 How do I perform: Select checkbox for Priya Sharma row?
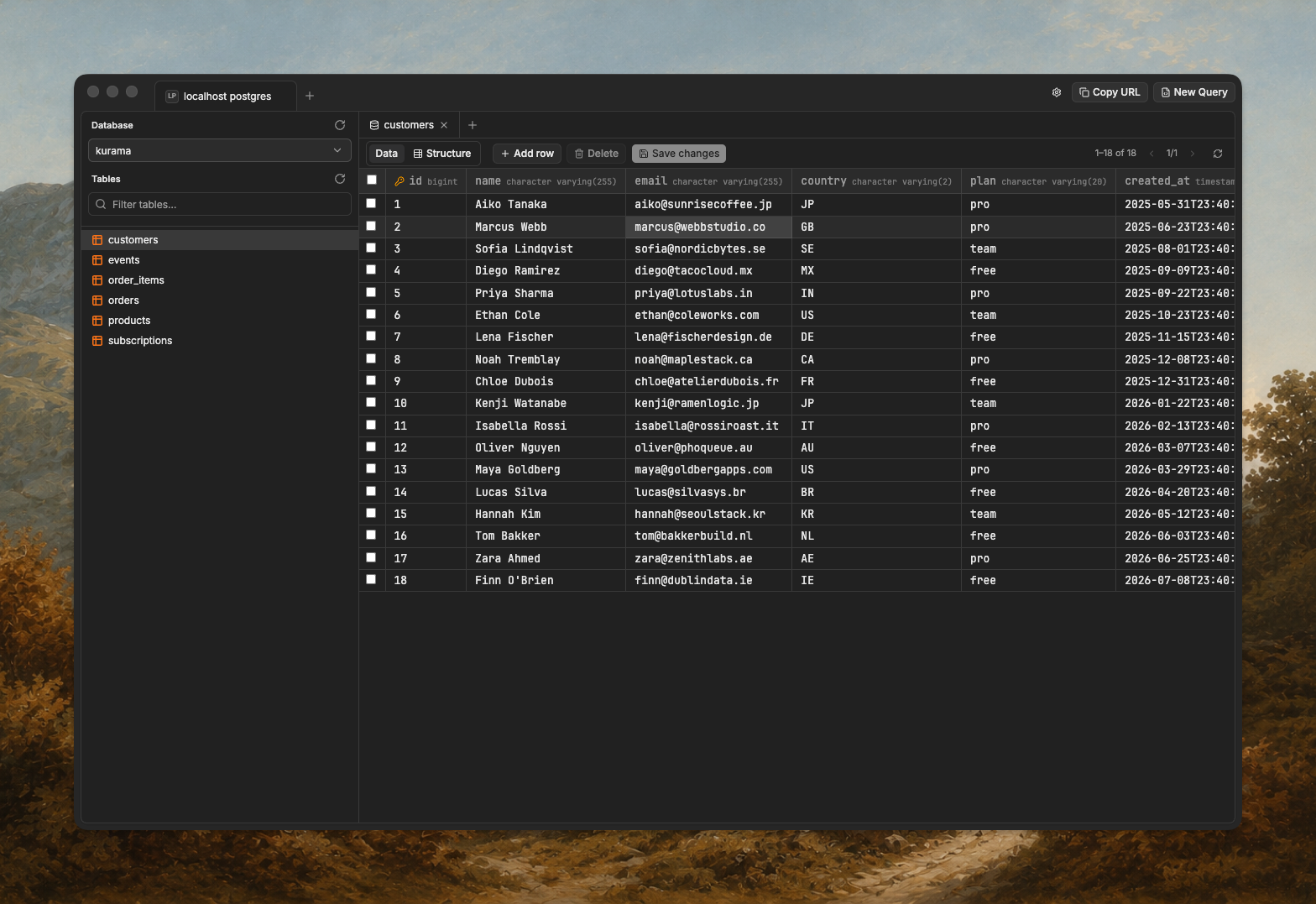[x=371, y=292]
